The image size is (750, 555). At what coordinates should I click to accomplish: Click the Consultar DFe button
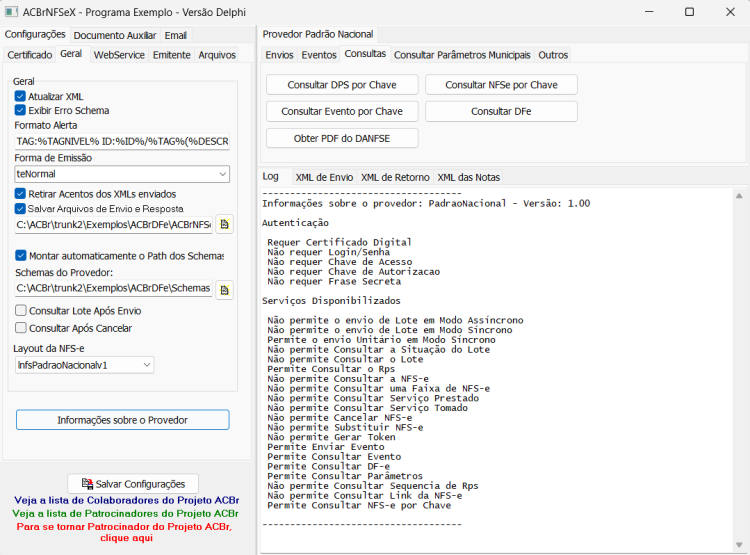coord(501,111)
